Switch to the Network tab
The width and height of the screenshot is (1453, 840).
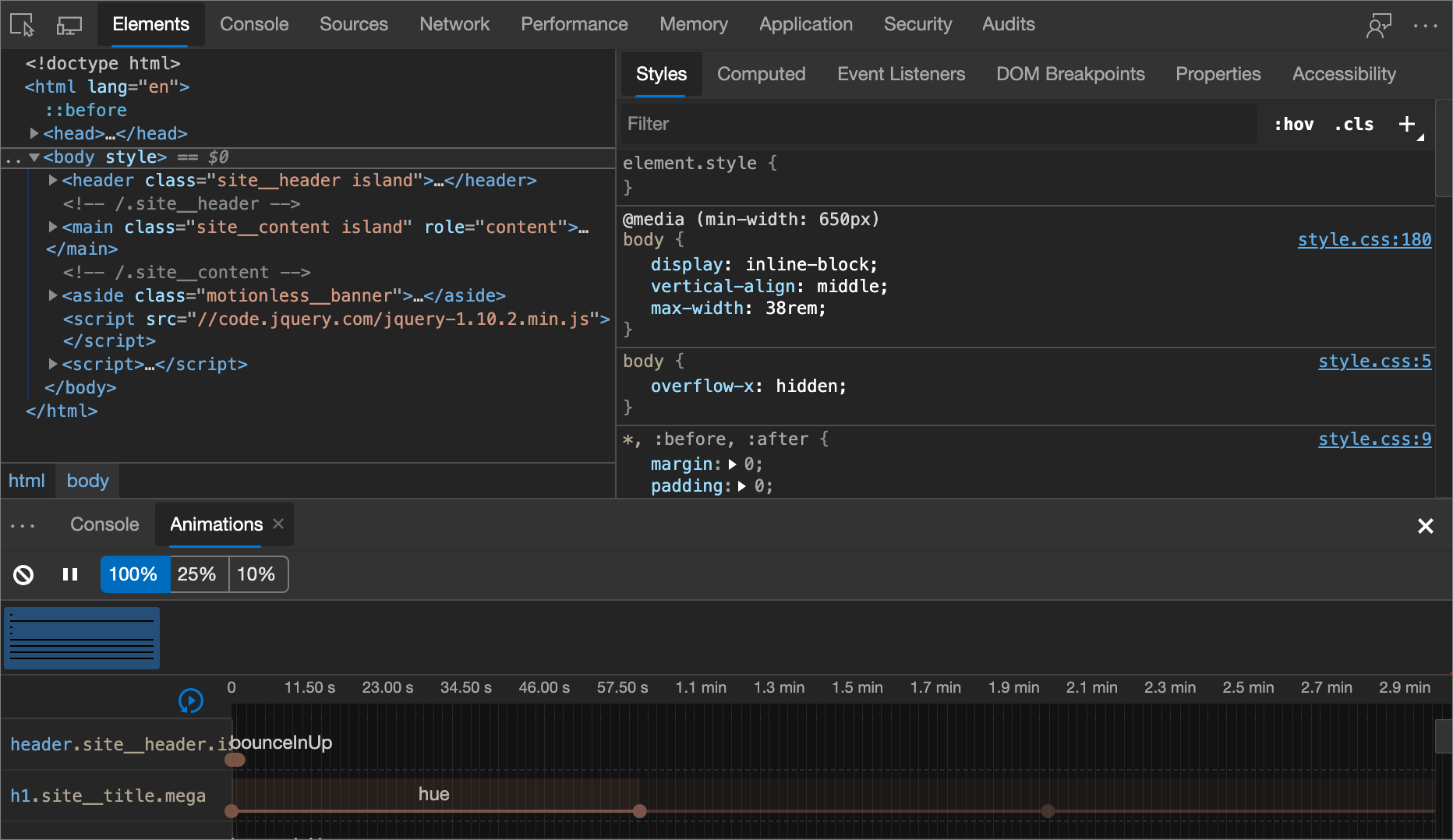coord(454,24)
